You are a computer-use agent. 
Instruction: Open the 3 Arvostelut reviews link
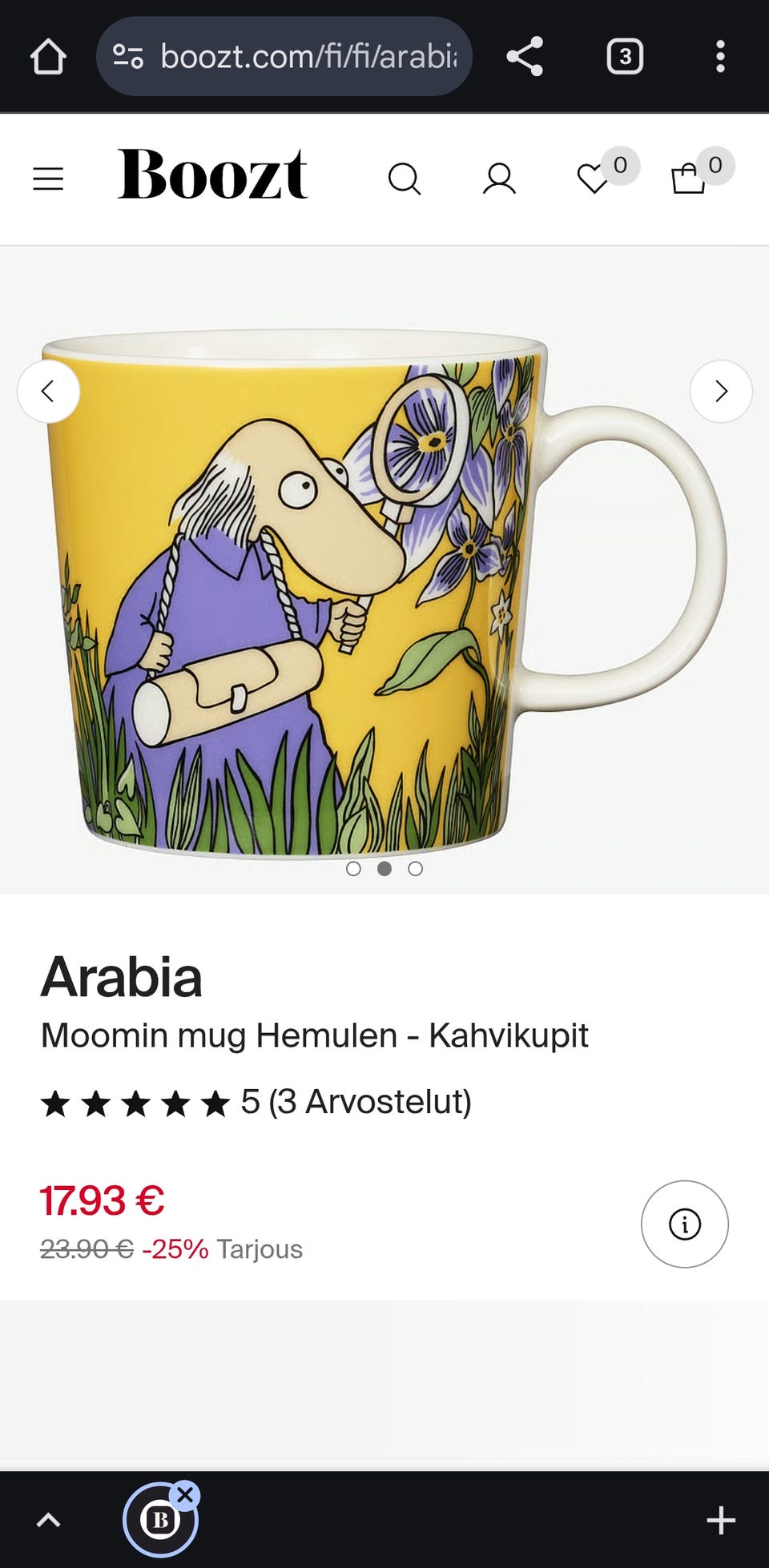coord(369,1102)
